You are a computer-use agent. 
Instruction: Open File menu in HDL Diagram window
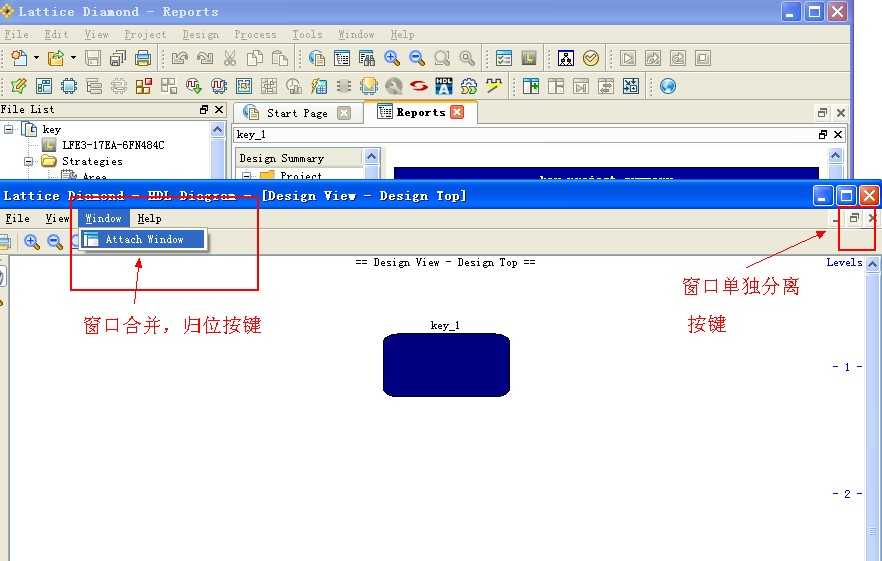(17, 218)
